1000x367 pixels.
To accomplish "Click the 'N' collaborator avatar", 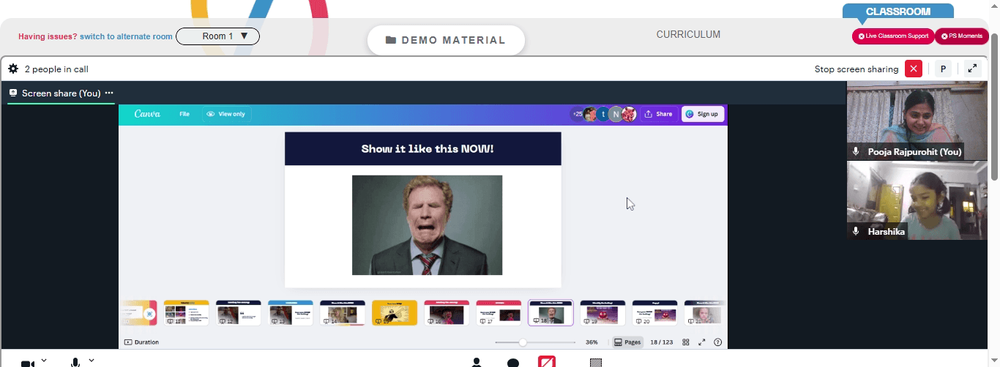I will (x=615, y=114).
